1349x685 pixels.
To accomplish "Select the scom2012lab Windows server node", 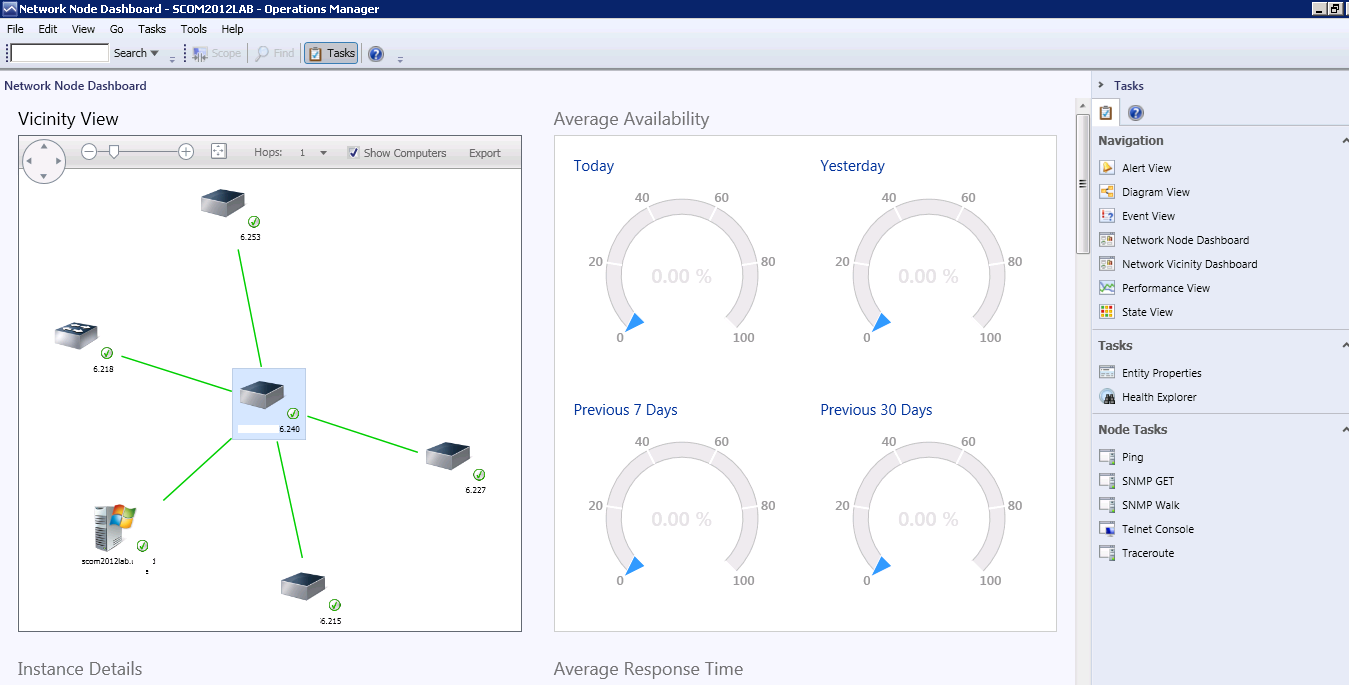I will point(114,528).
